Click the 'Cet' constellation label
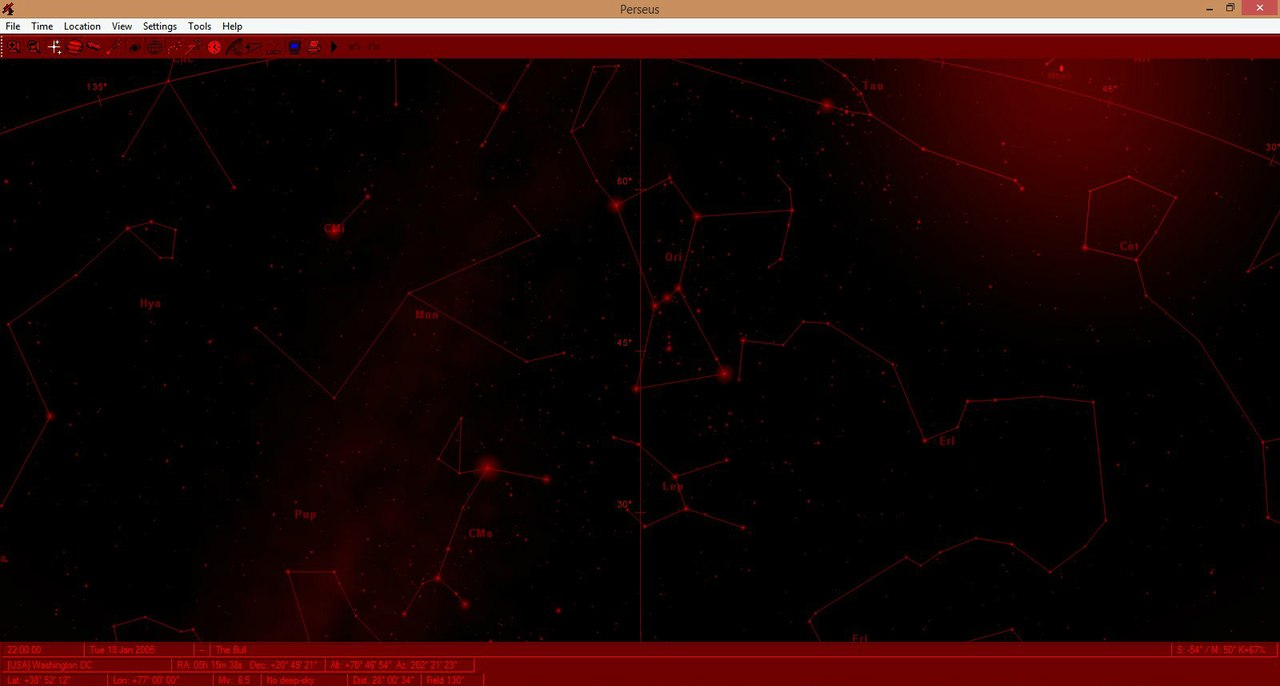This screenshot has height=686, width=1280. 1129,246
